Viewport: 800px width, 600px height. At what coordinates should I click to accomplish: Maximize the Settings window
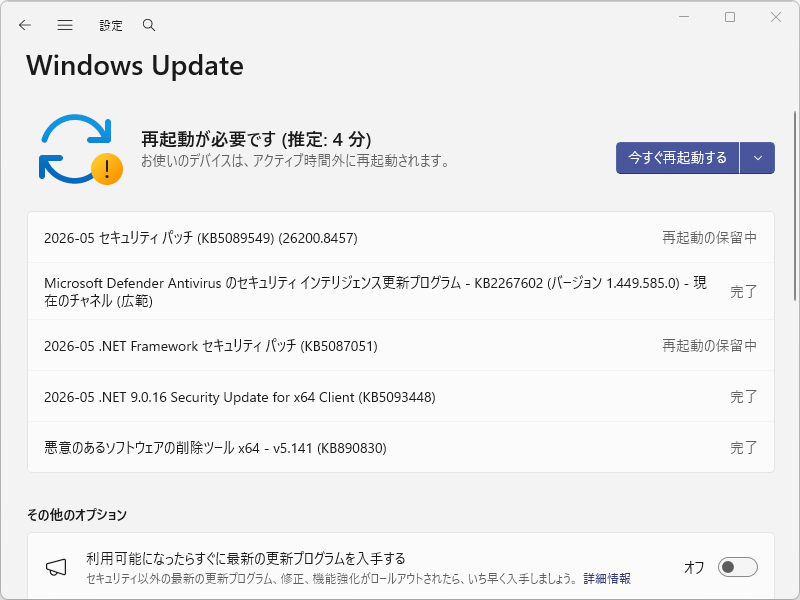tap(730, 17)
